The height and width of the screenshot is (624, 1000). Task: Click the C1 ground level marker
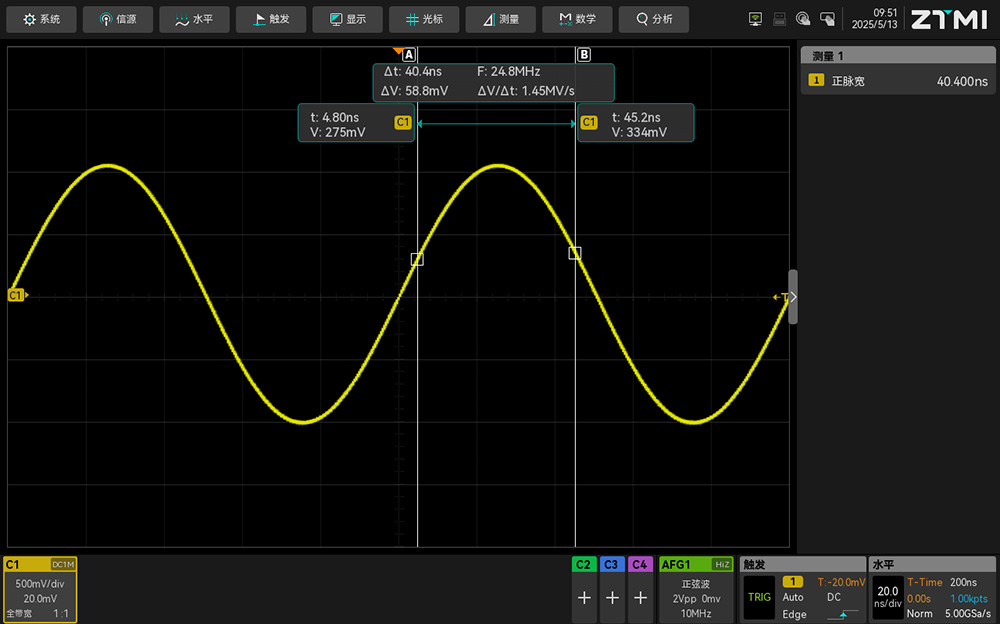pyautogui.click(x=16, y=296)
